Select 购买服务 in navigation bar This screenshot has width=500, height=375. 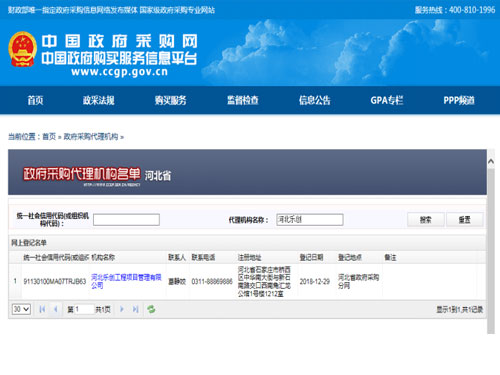click(170, 100)
